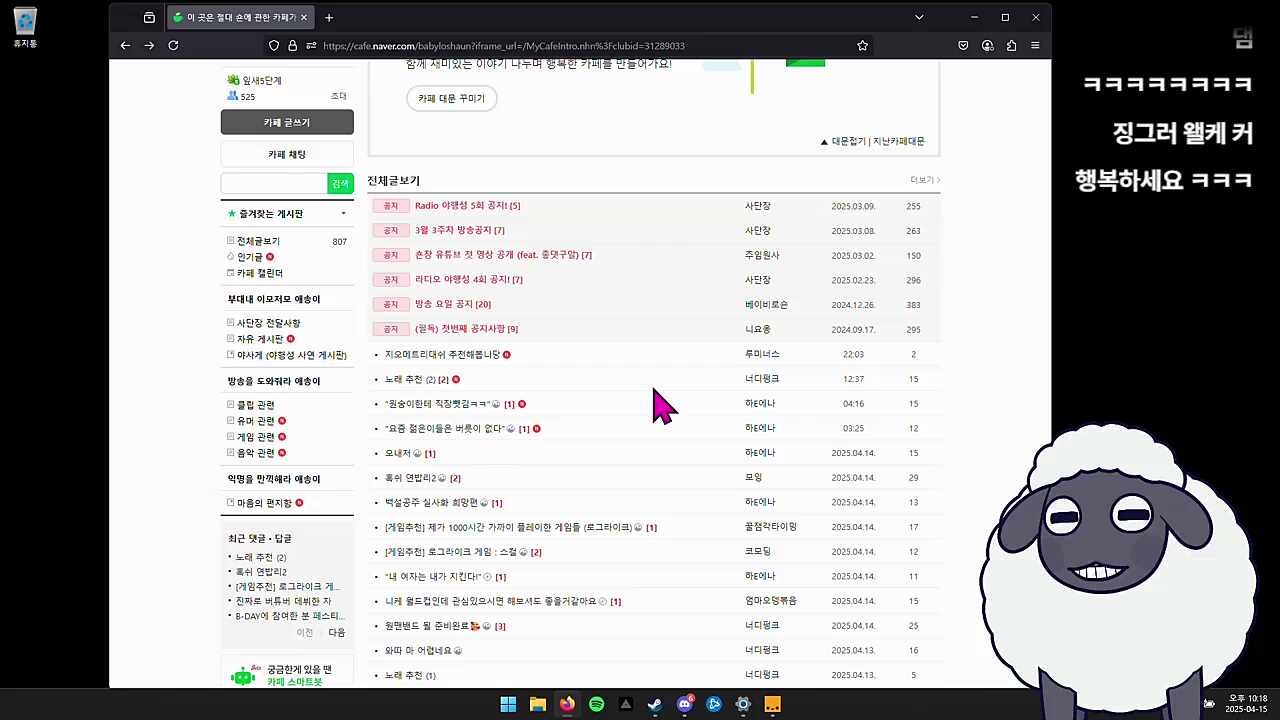
Task: Open the Firefox account icon
Action: pos(987,45)
